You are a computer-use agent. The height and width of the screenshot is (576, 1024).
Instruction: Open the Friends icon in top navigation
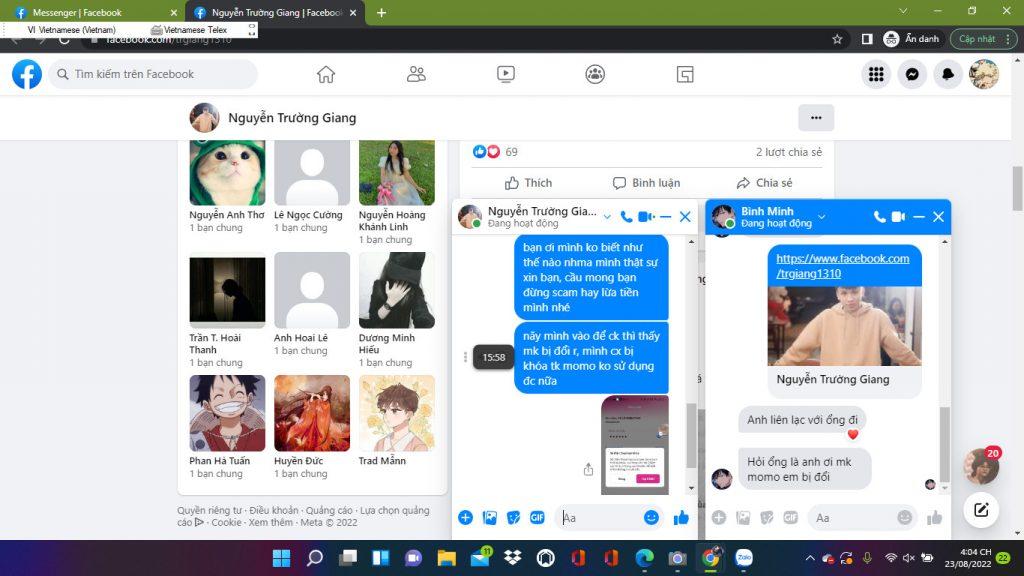click(416, 74)
